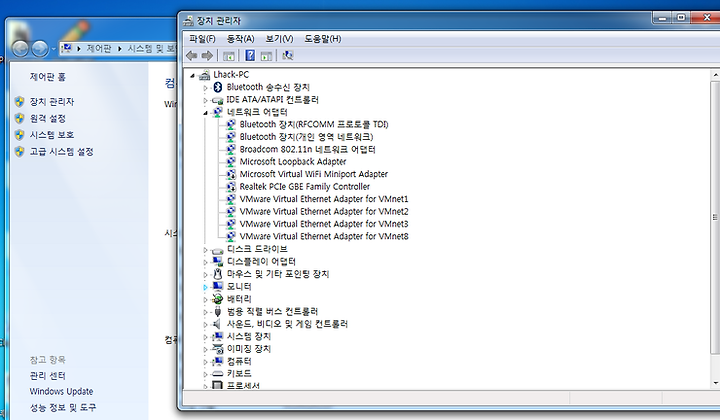Open the 도움말(H) menu
Screen dimensions: 720x420
pos(323,39)
